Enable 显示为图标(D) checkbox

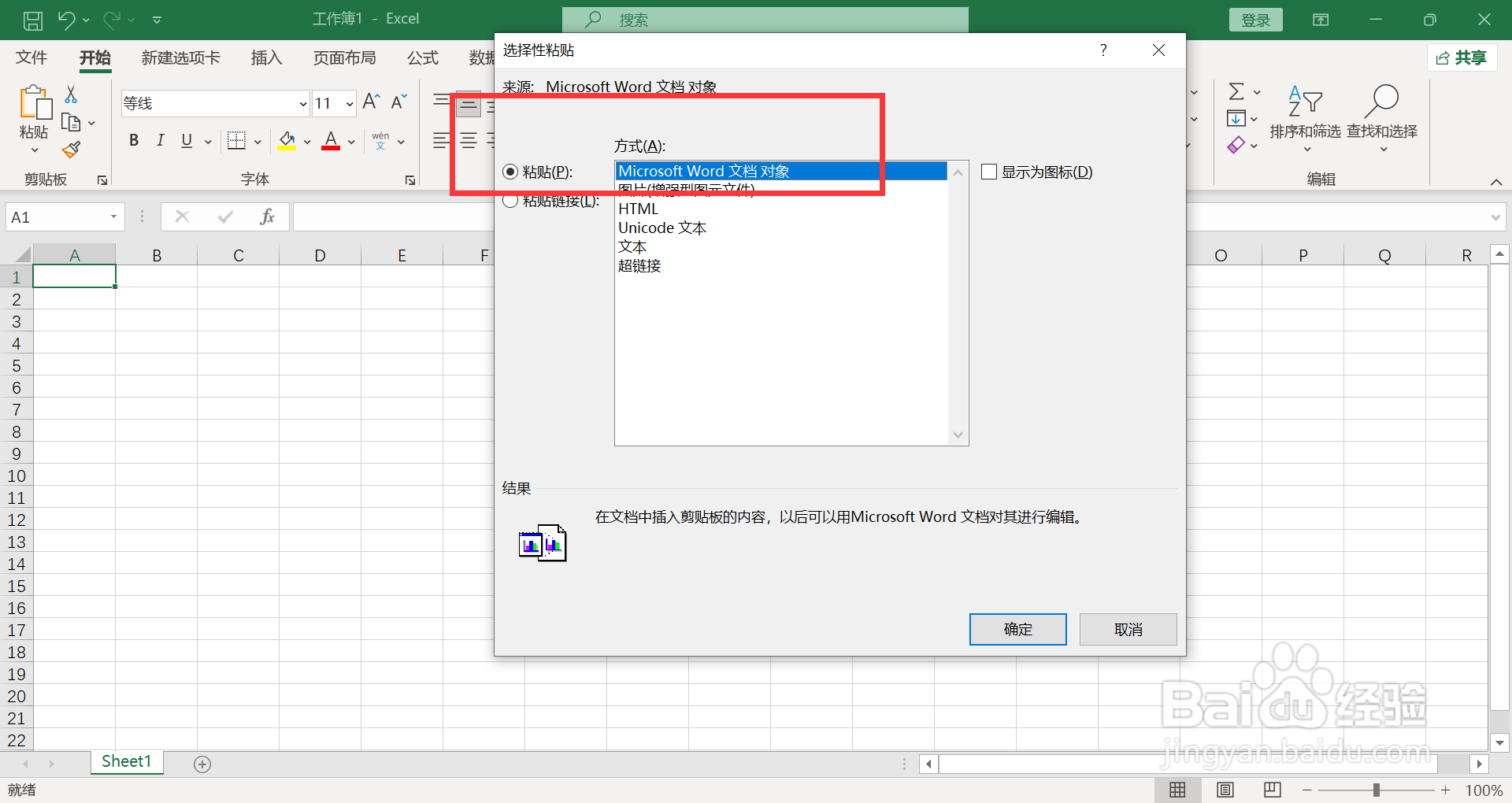point(989,172)
